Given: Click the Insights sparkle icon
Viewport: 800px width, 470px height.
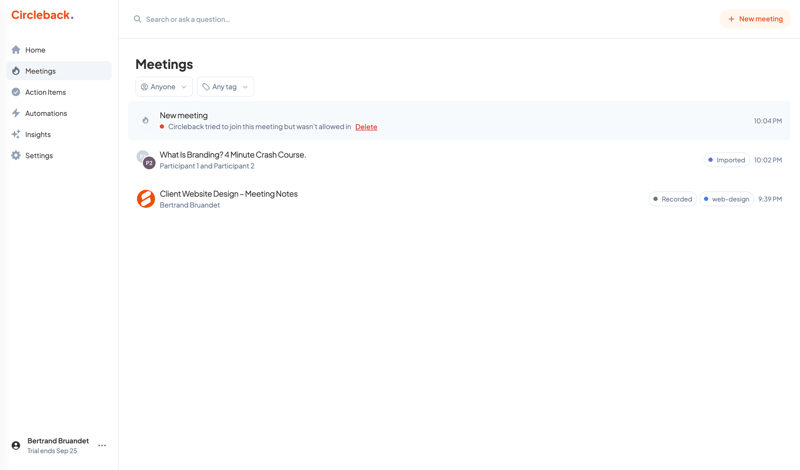Looking at the screenshot, I should tap(16, 134).
